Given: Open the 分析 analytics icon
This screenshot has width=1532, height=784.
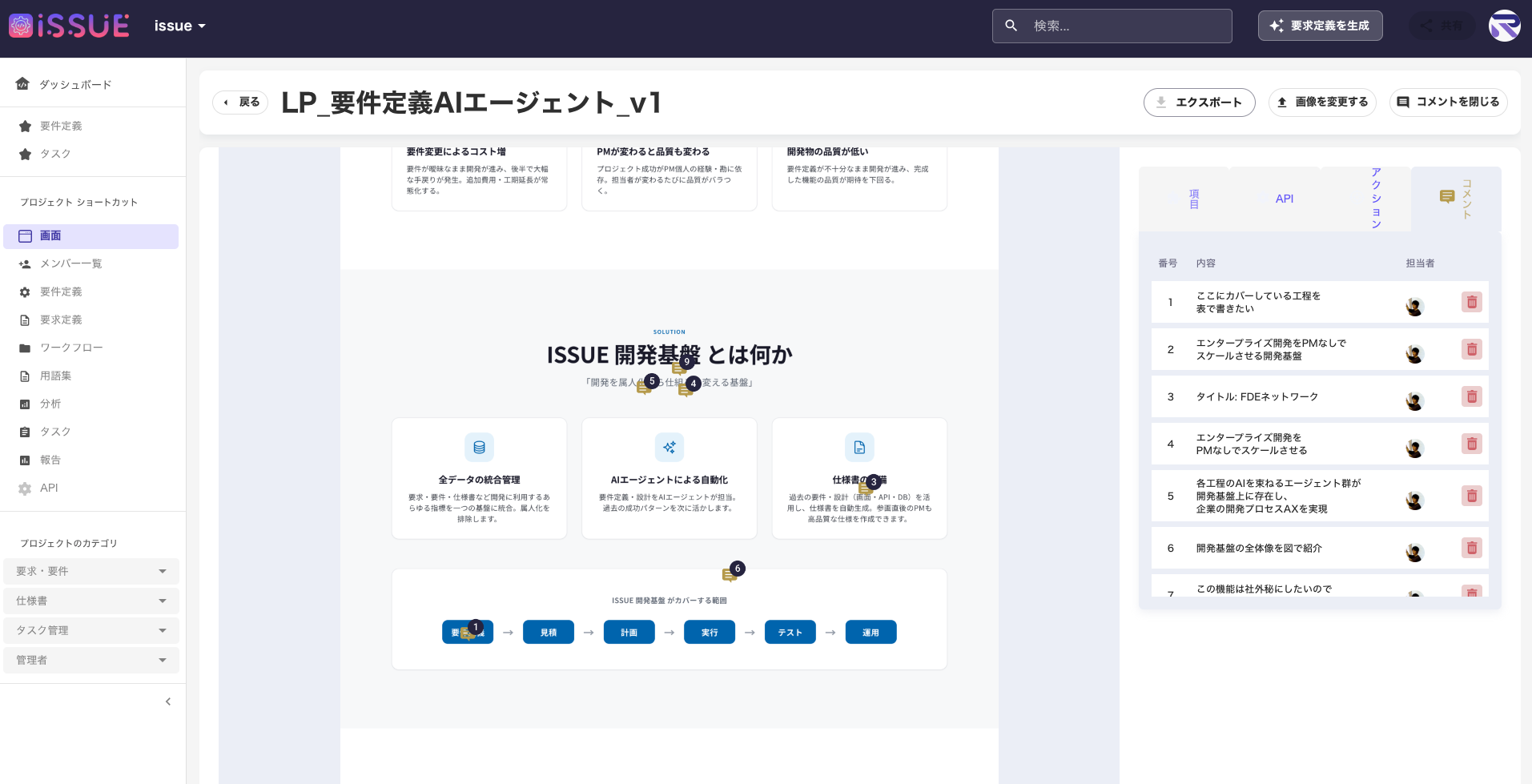Looking at the screenshot, I should click(x=24, y=404).
